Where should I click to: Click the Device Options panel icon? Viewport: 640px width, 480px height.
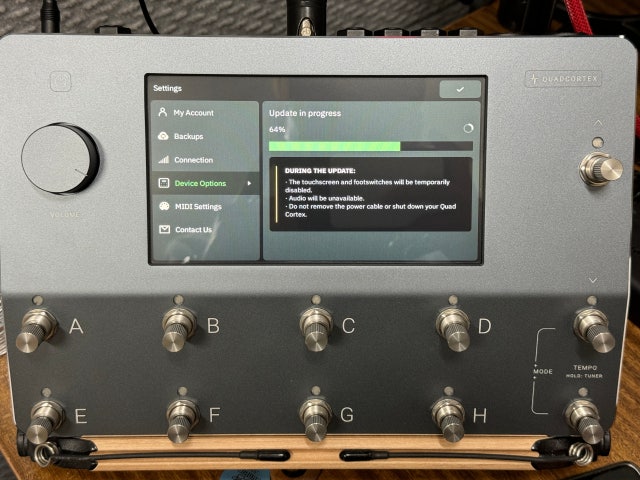click(164, 183)
